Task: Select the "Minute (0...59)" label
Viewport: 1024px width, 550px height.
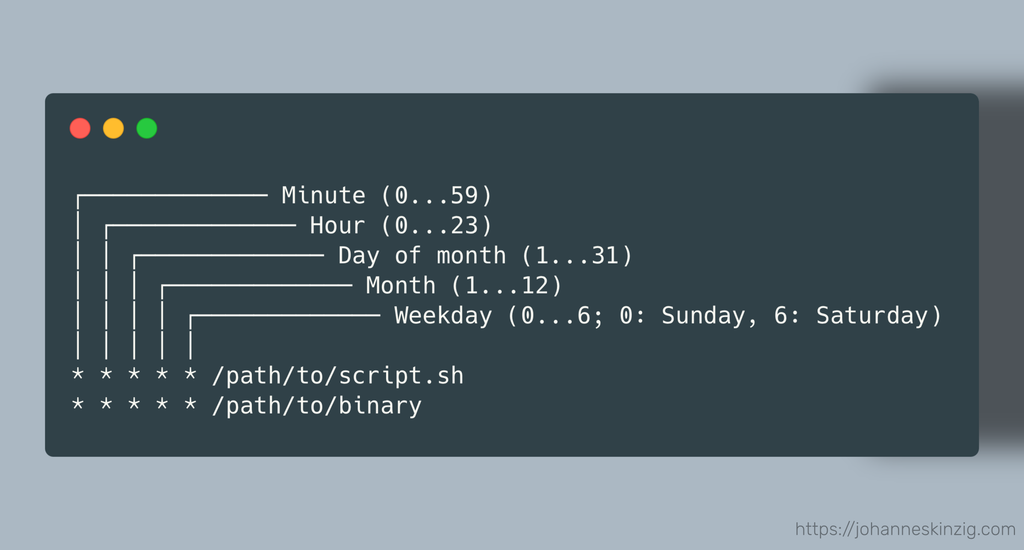Action: [387, 196]
